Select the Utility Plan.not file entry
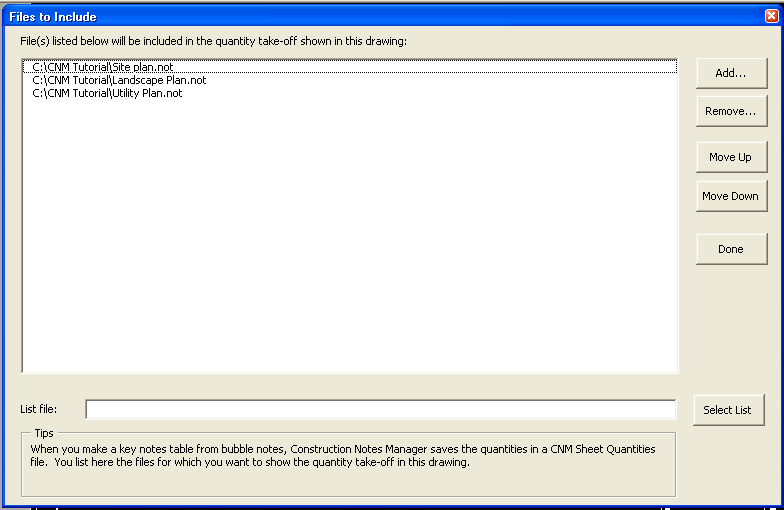784x510 pixels. tap(107, 93)
